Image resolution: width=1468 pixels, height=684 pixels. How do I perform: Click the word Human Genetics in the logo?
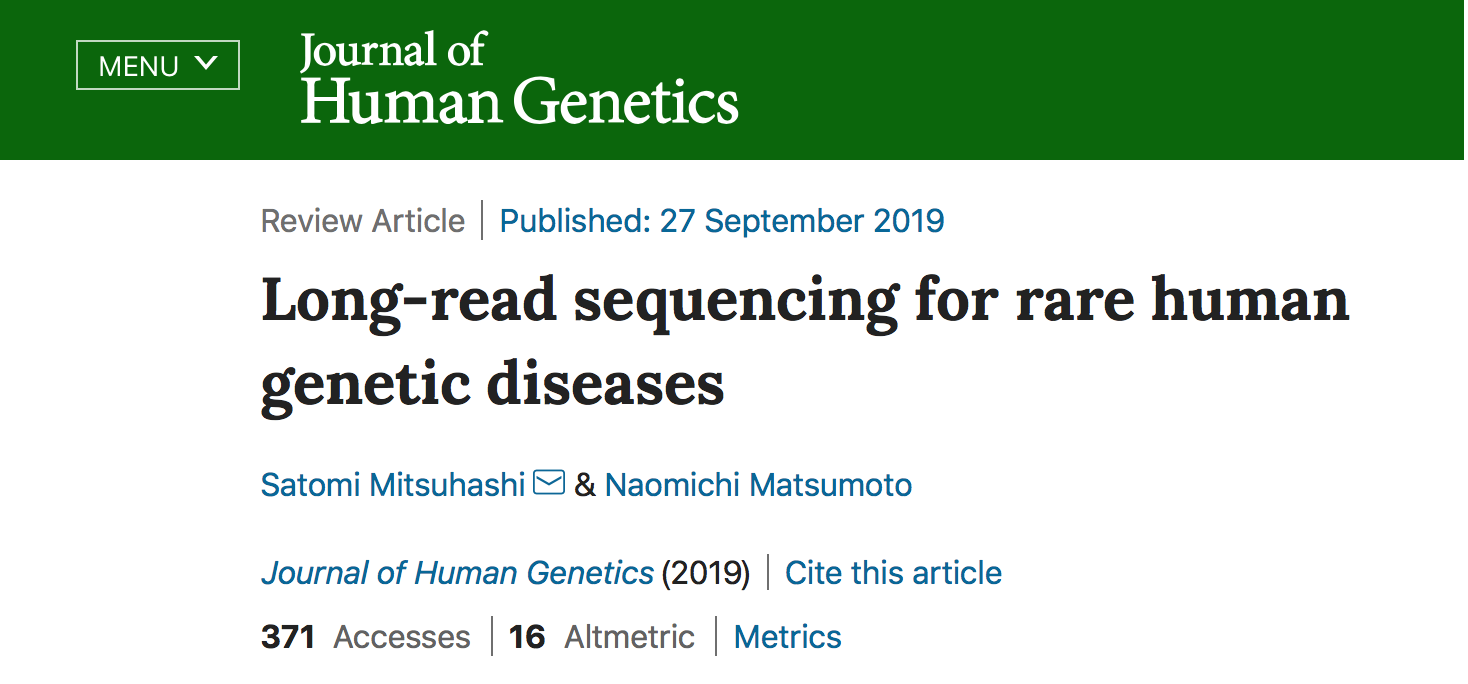pyautogui.click(x=520, y=100)
